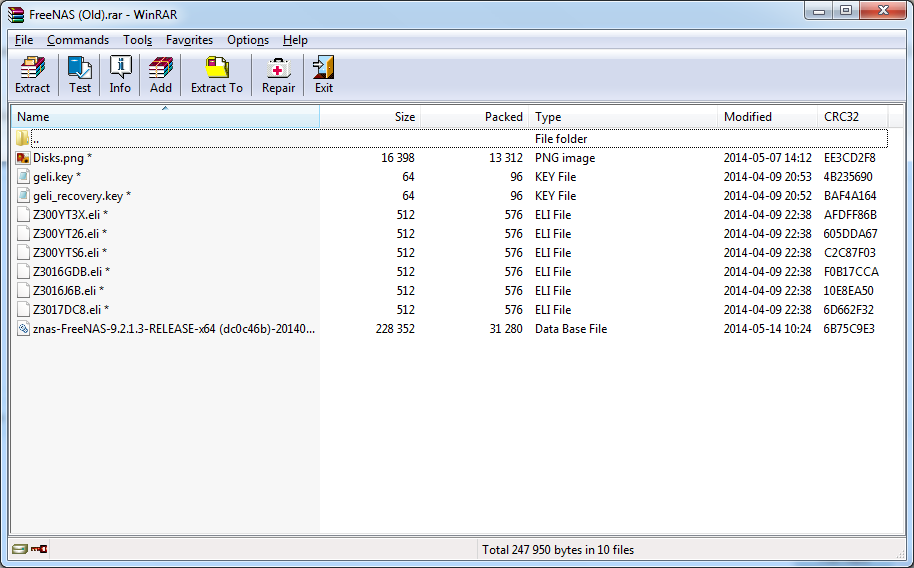
Task: Open the Tools menu
Action: (x=138, y=40)
